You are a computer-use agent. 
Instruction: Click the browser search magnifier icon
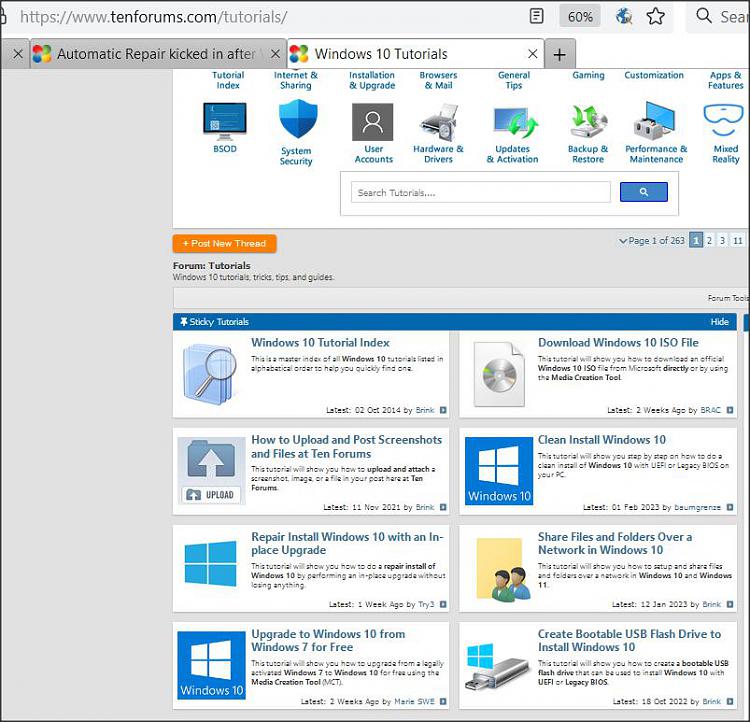click(x=704, y=15)
